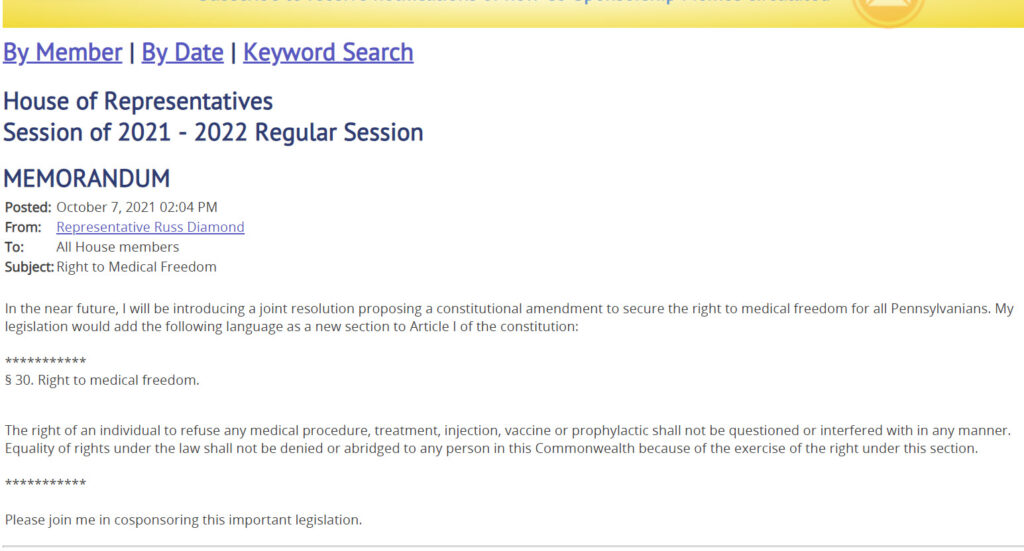Image resolution: width=1024 pixels, height=551 pixels.
Task: Open the By Member link
Action: point(63,52)
